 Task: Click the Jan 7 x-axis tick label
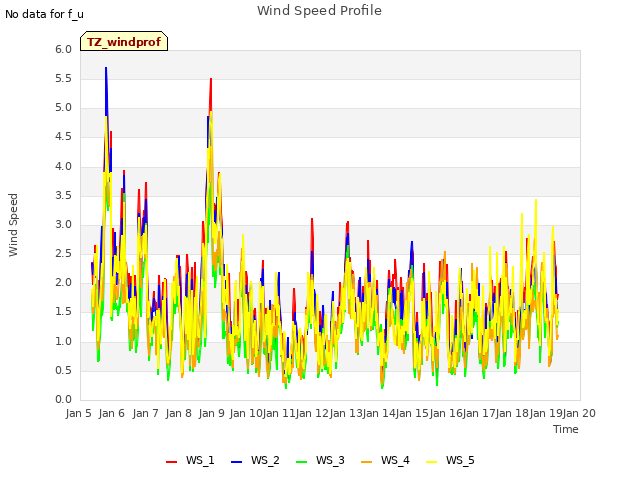pyautogui.click(x=145, y=413)
